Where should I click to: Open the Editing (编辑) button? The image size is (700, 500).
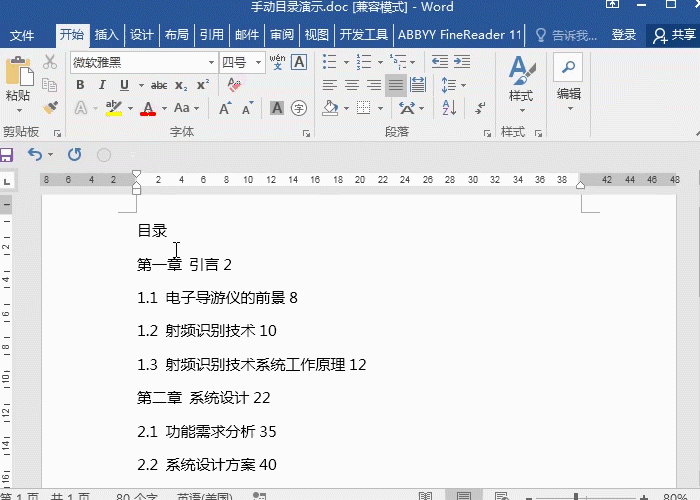click(x=568, y=83)
